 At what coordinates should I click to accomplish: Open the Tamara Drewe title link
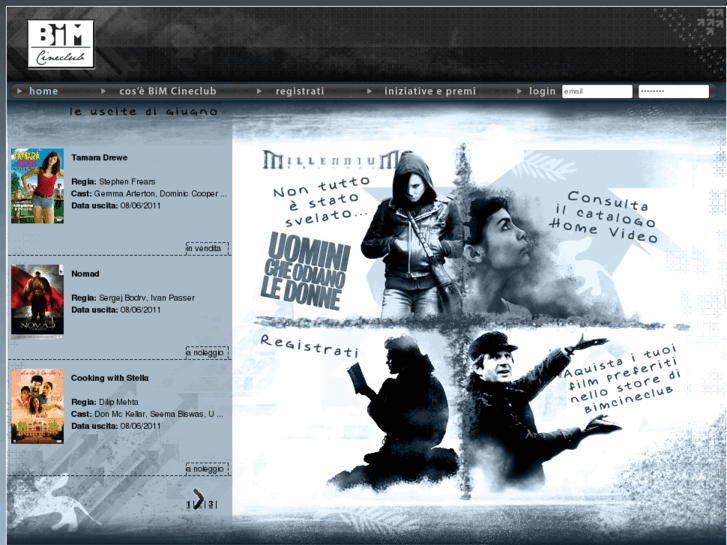coord(99,158)
